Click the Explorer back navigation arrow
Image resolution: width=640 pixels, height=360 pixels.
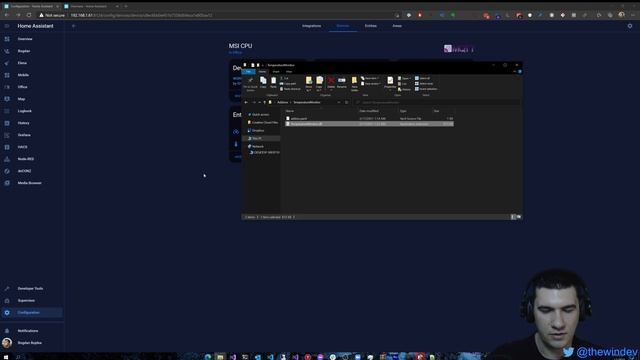pos(246,102)
